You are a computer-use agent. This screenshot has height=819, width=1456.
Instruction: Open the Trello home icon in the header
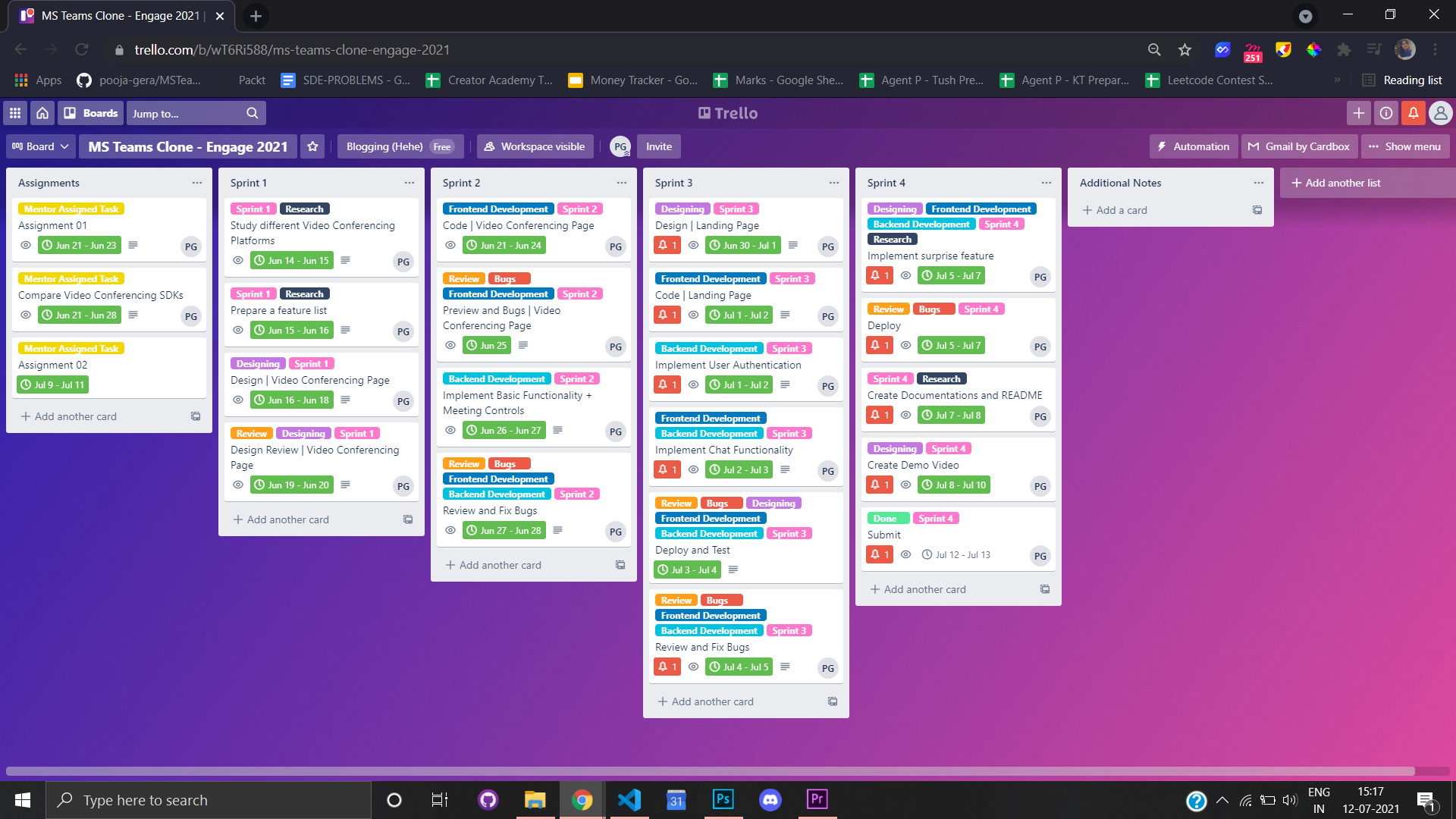point(42,113)
